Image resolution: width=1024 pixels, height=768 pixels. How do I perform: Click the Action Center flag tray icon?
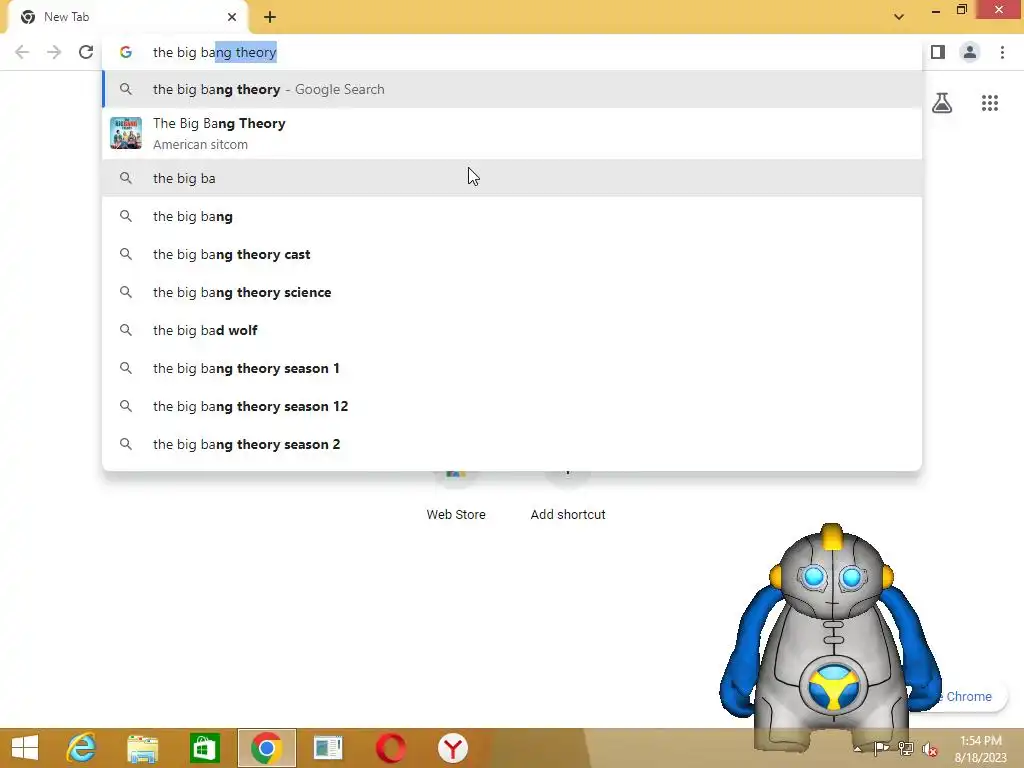click(881, 748)
